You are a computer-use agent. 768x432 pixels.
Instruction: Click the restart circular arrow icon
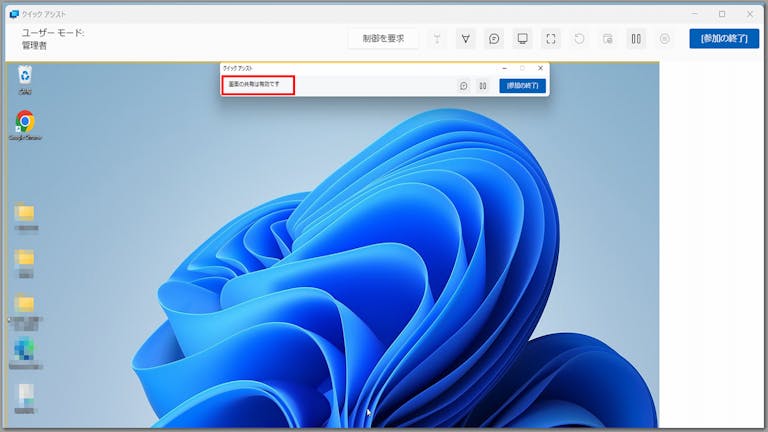tap(579, 39)
